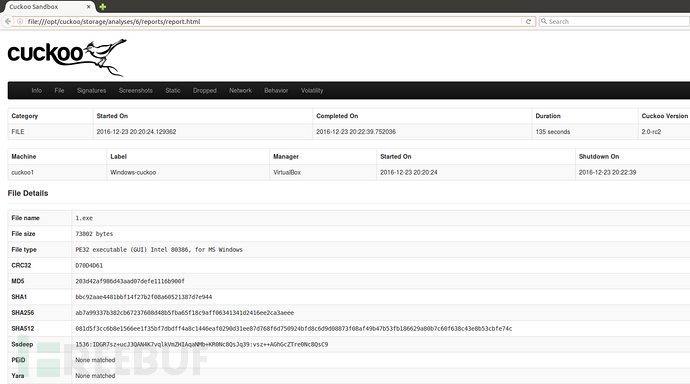Image resolution: width=690 pixels, height=384 pixels.
Task: Click the Manager column header
Action: [286, 156]
